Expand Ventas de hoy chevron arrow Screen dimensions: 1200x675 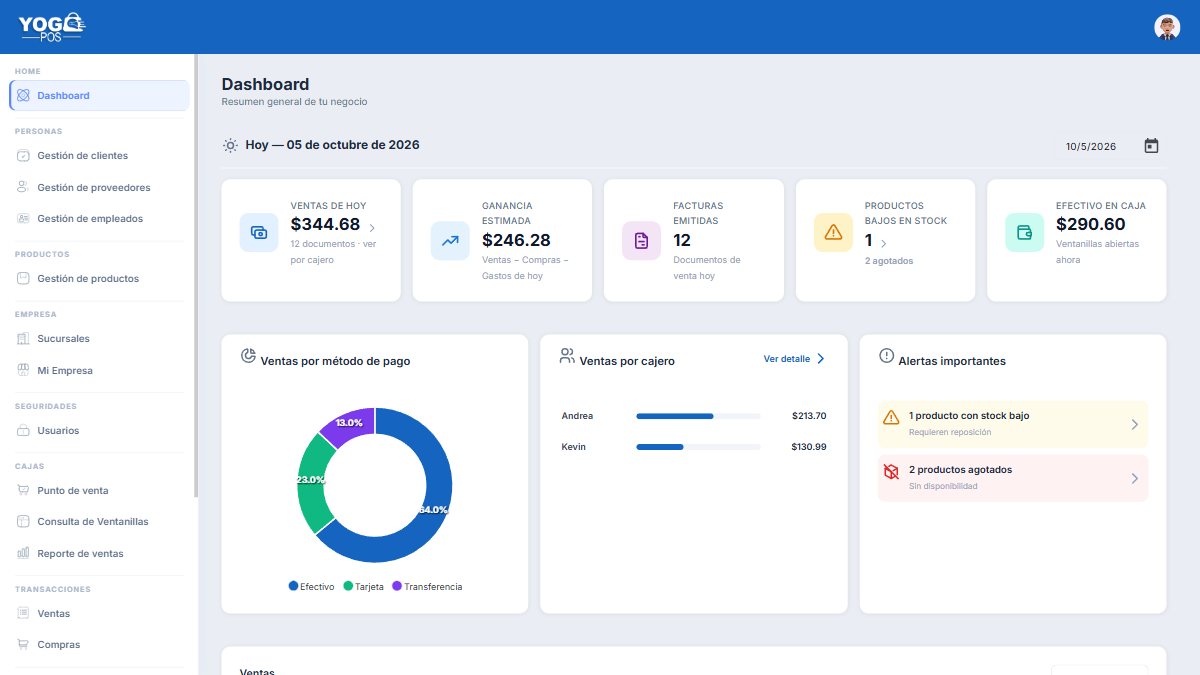click(372, 228)
